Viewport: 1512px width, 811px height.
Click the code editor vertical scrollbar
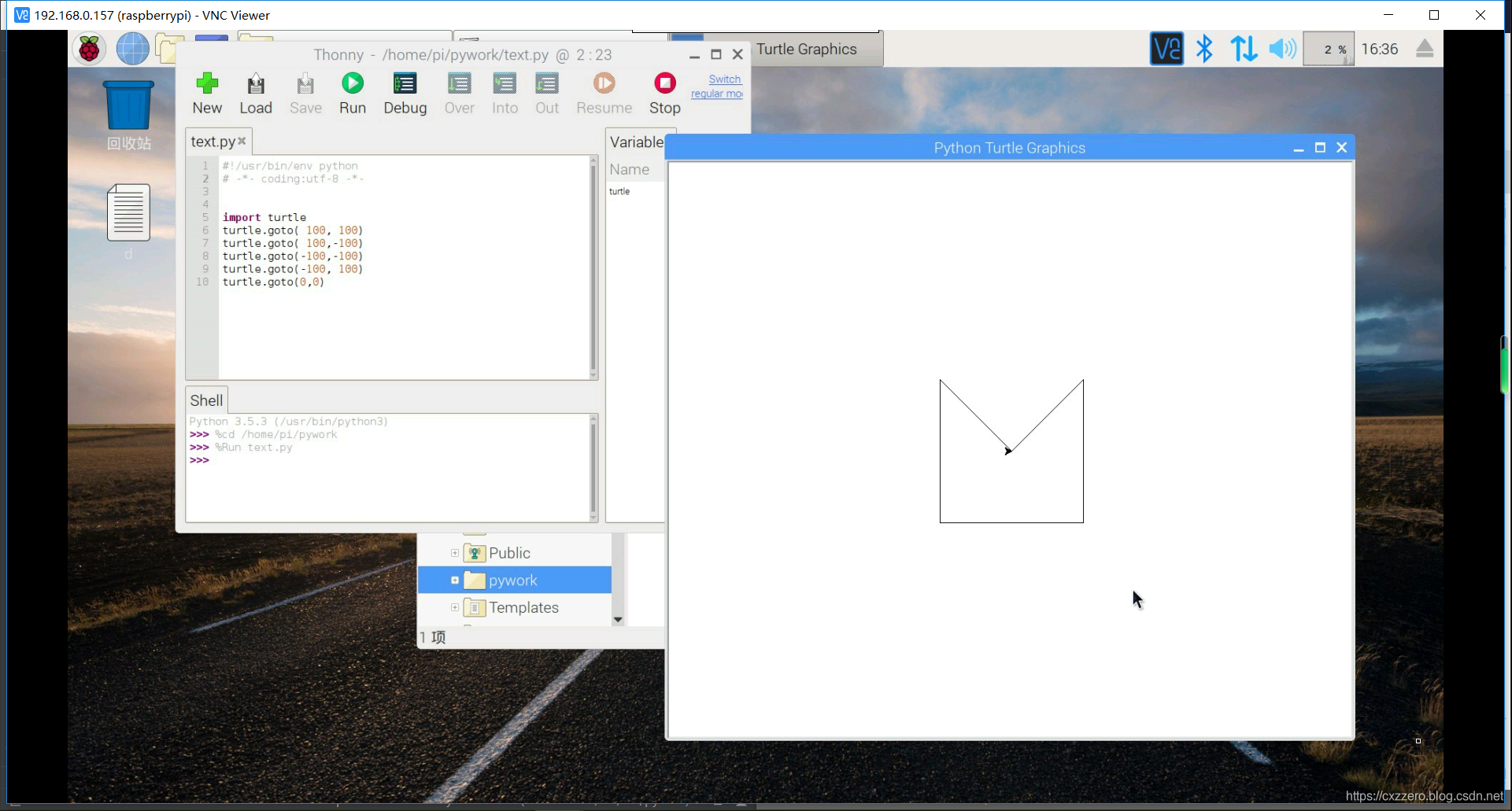pos(593,267)
